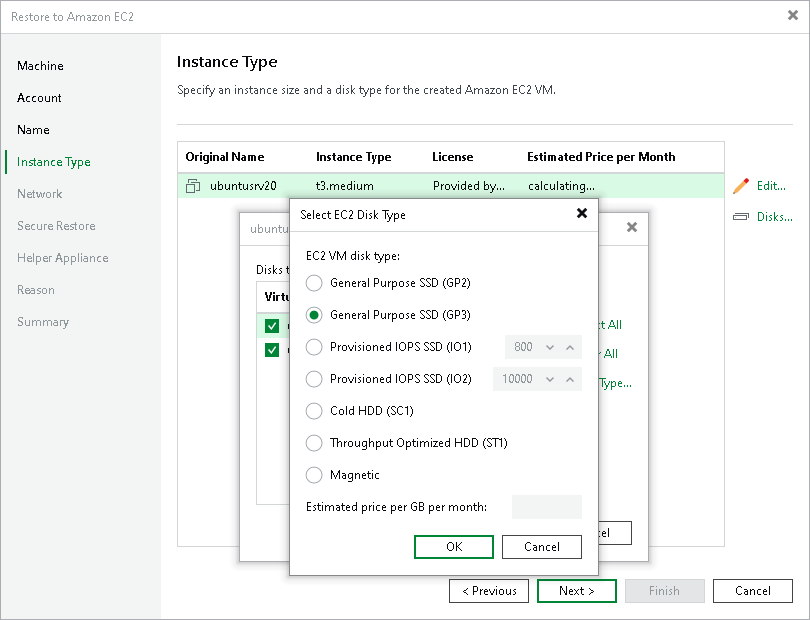Decrease IO2 IOPS value with down arrow
Screen dimensions: 810x620
[x=550, y=380]
